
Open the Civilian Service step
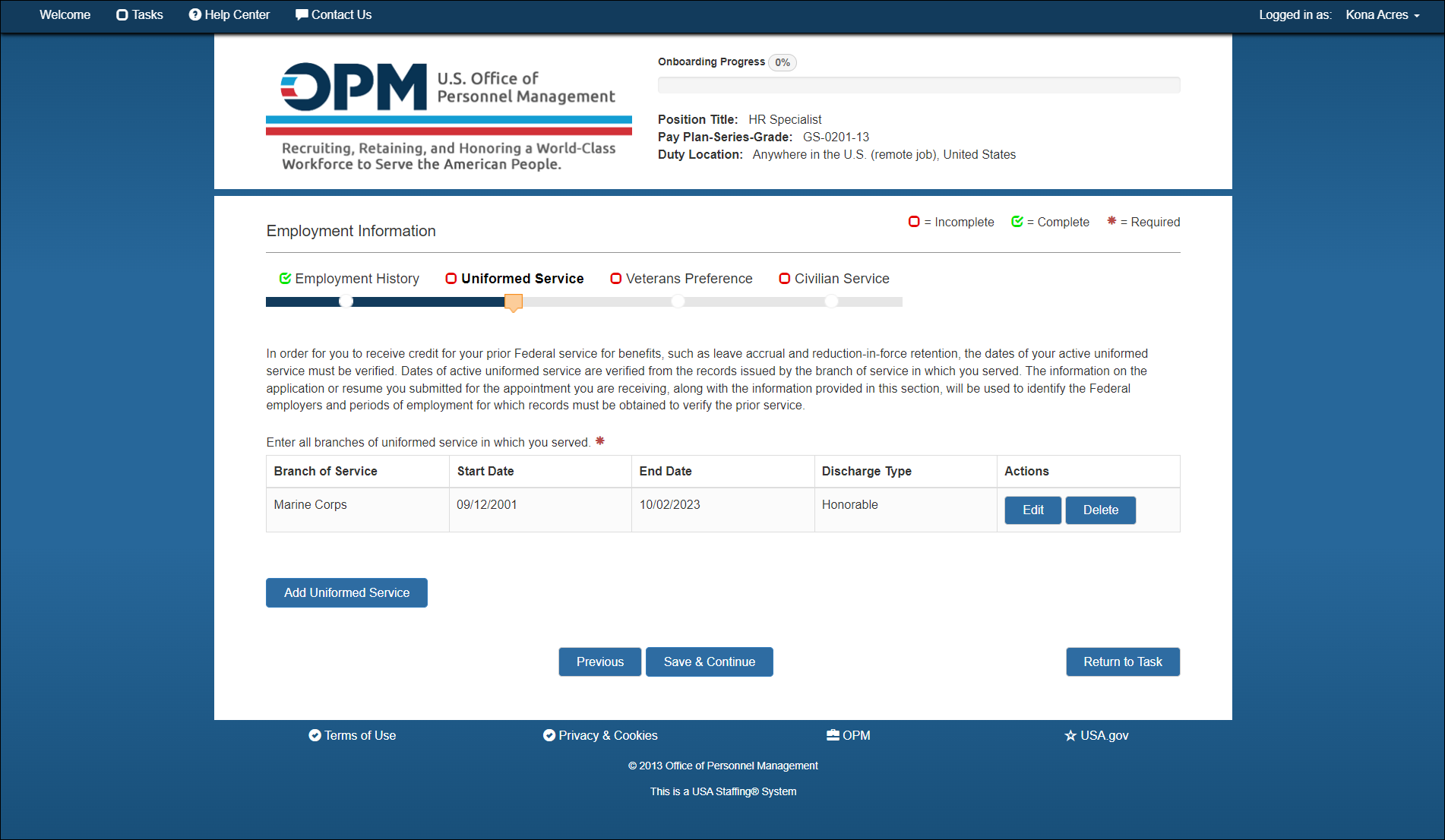[x=834, y=279]
